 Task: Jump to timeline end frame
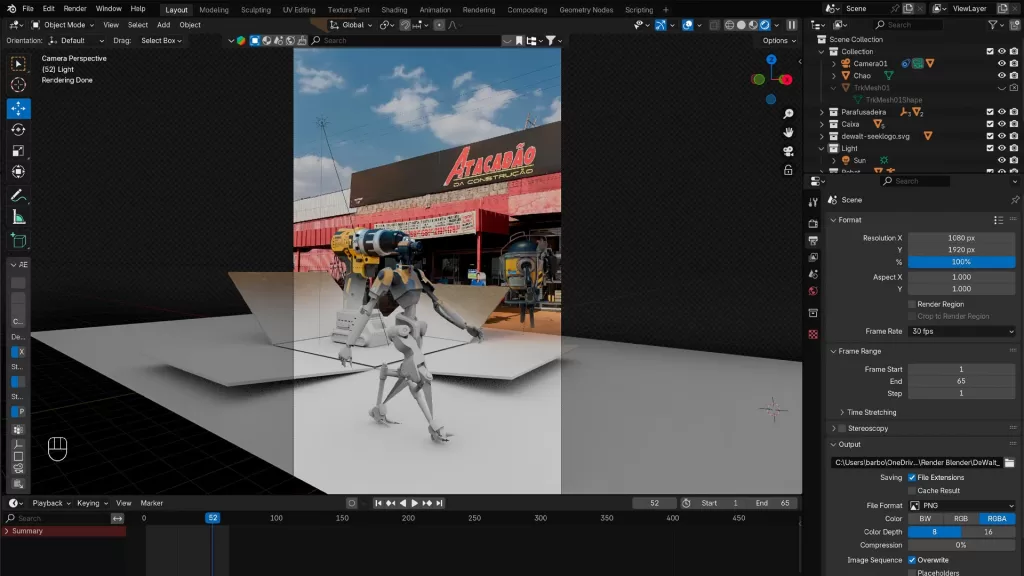pos(440,503)
